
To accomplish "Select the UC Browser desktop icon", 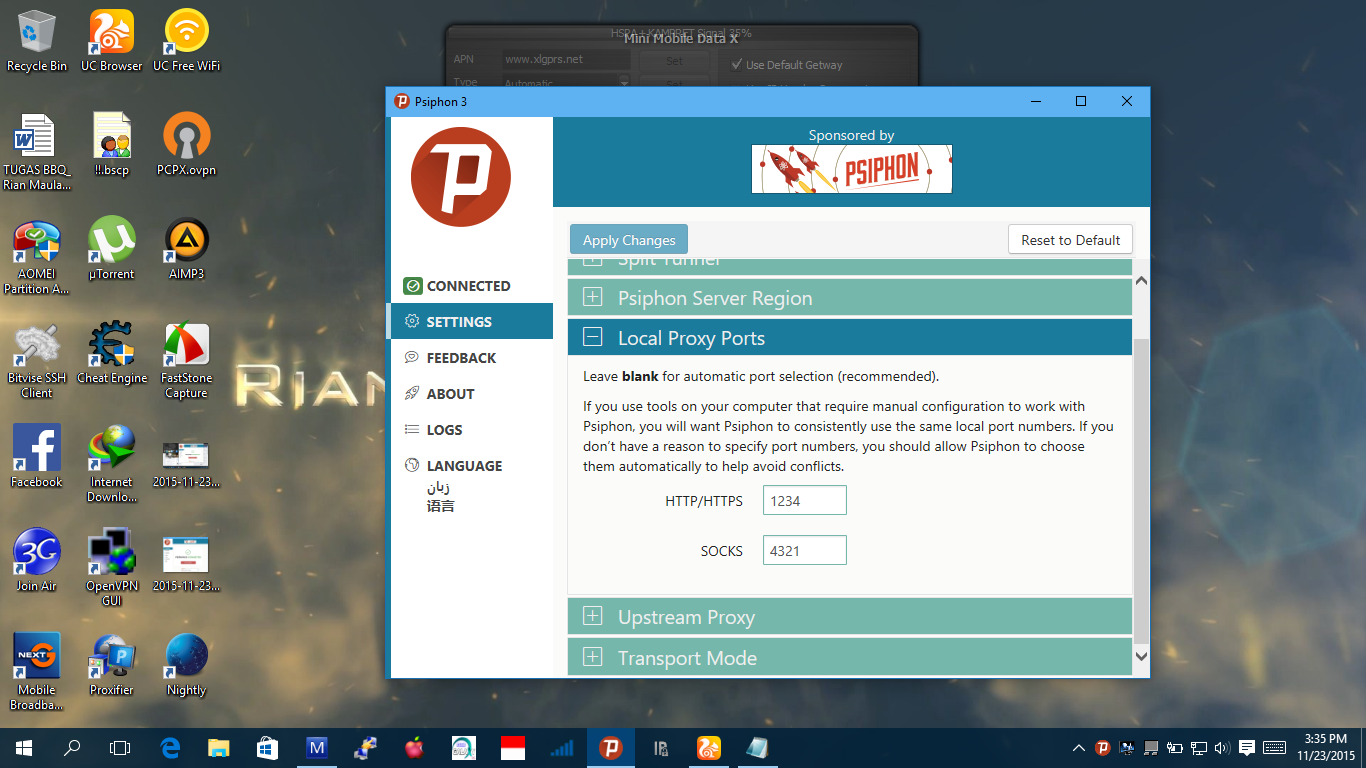I will [112, 41].
